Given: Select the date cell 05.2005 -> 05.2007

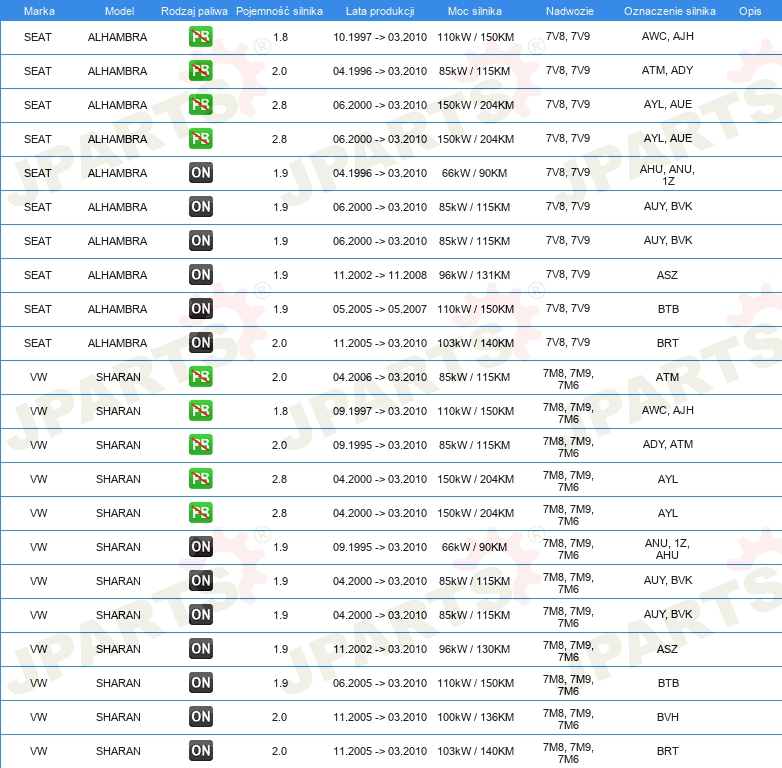Looking at the screenshot, I should 380,309.
